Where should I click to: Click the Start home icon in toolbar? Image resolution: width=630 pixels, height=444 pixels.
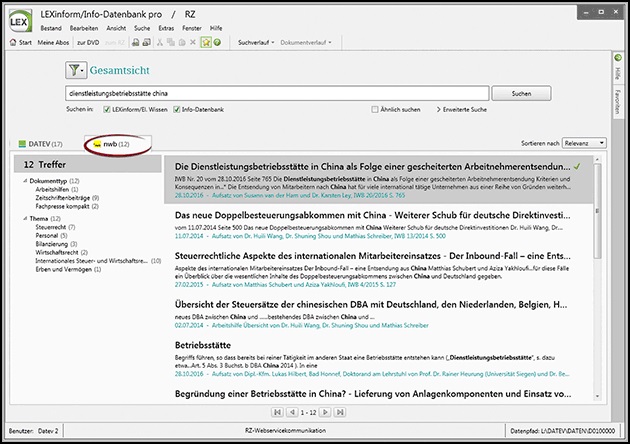click(13, 44)
